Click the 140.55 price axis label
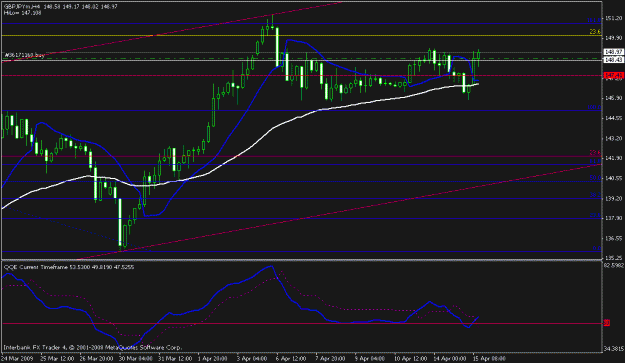This screenshot has height=363, width=625. tap(613, 178)
